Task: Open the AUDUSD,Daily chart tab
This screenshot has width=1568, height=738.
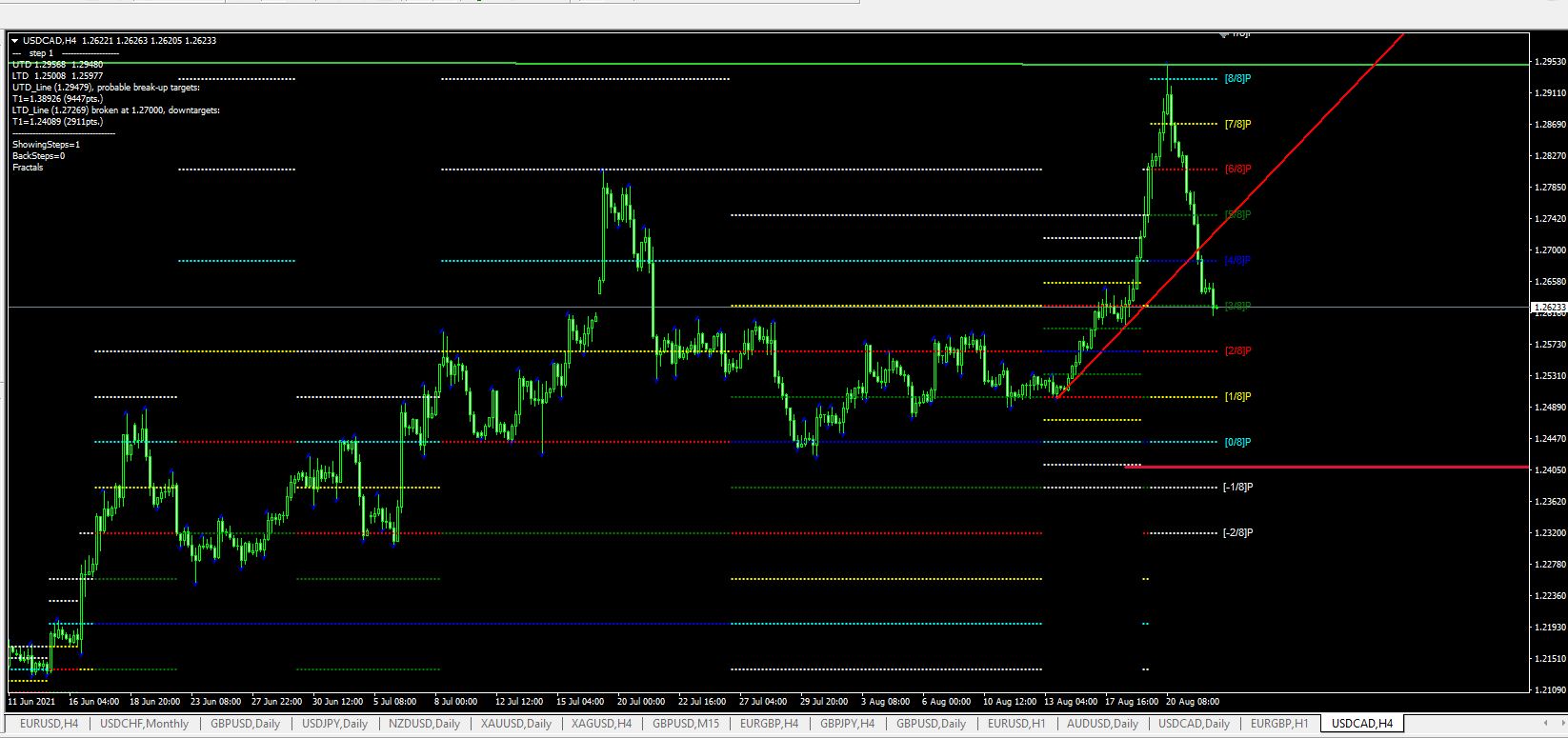Action: pos(1102,724)
